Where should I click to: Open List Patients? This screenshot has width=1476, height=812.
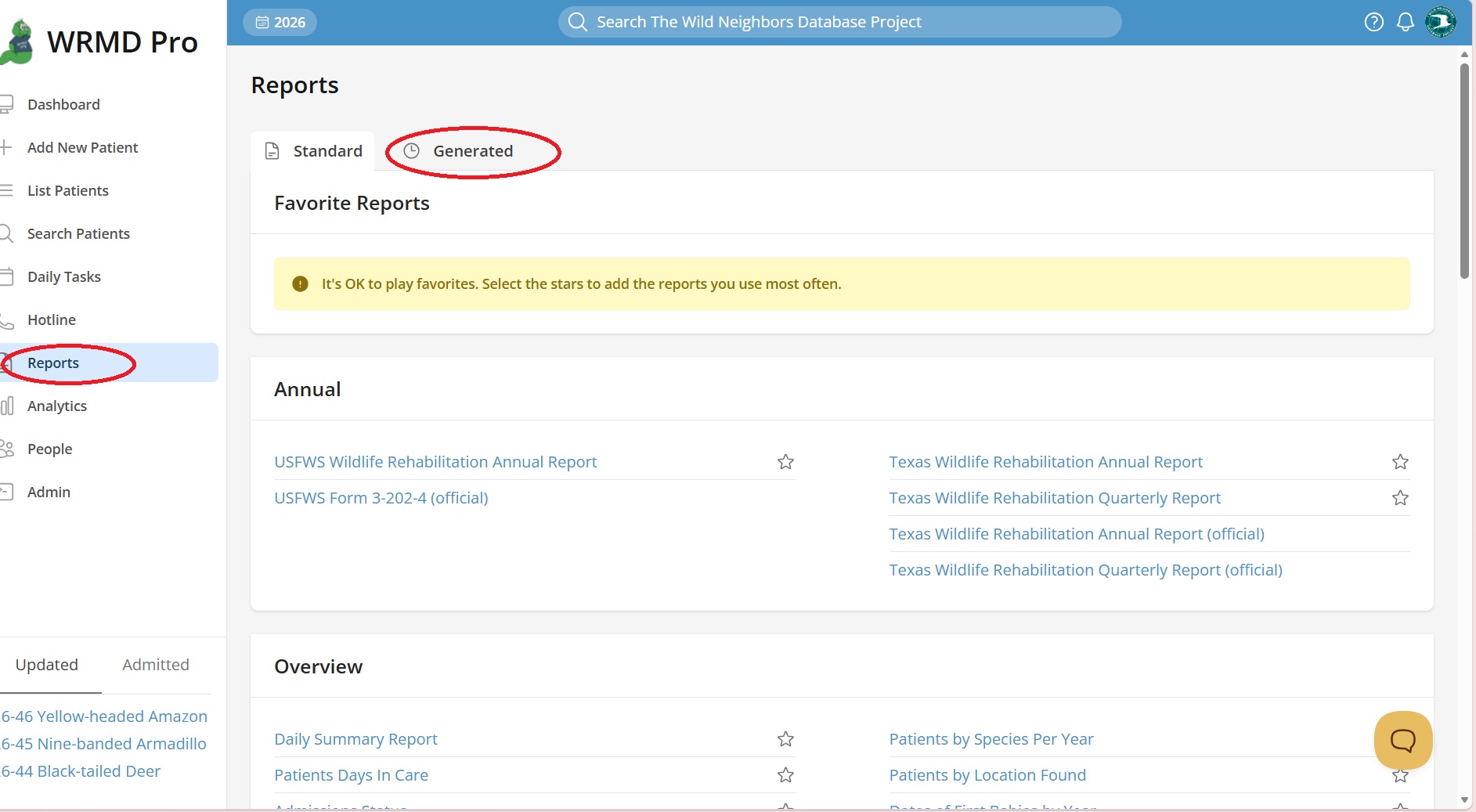point(67,190)
